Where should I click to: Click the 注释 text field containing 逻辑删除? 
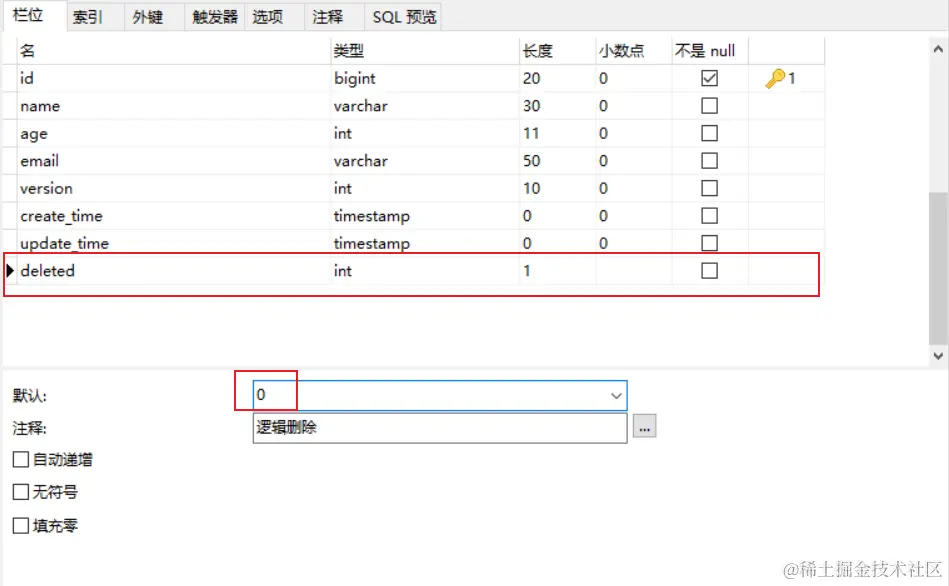click(440, 428)
